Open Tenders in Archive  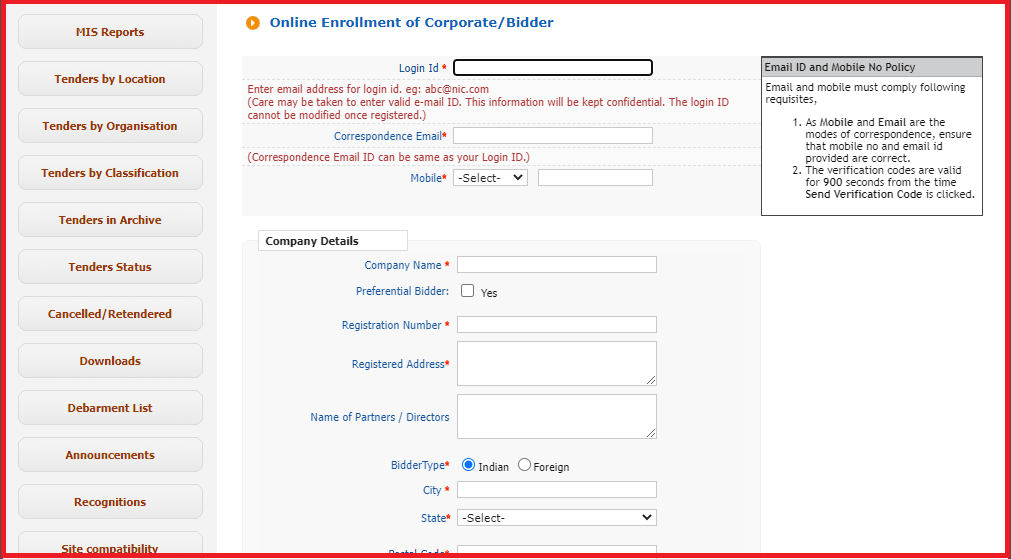(x=110, y=220)
